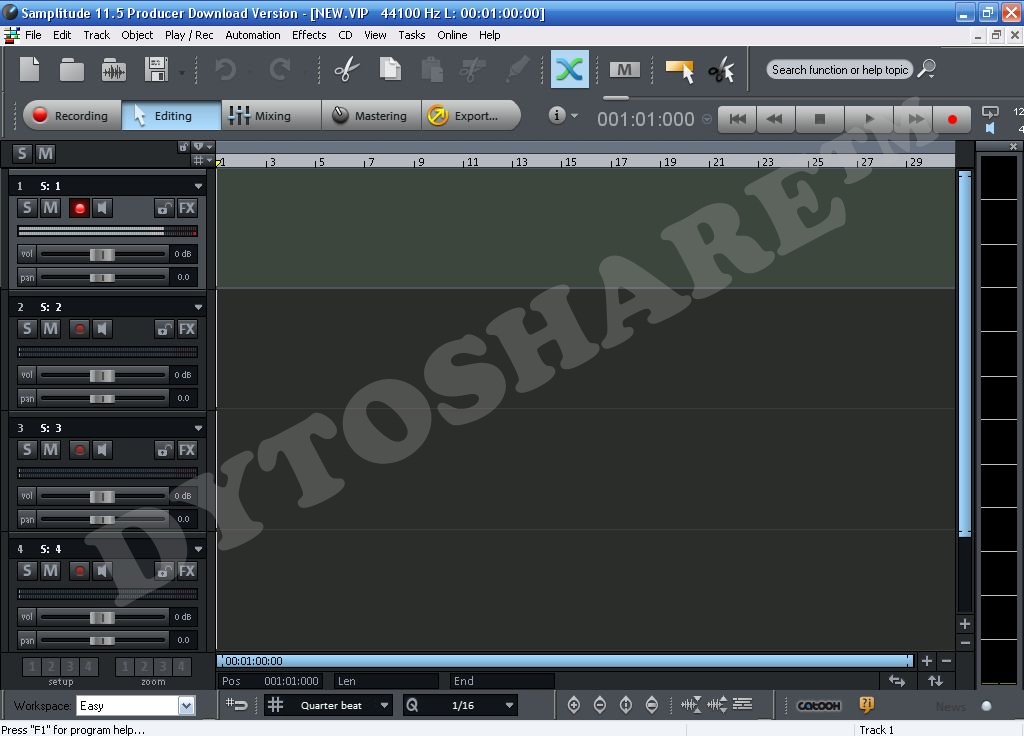Mute track 3
Image resolution: width=1024 pixels, height=736 pixels.
point(50,450)
